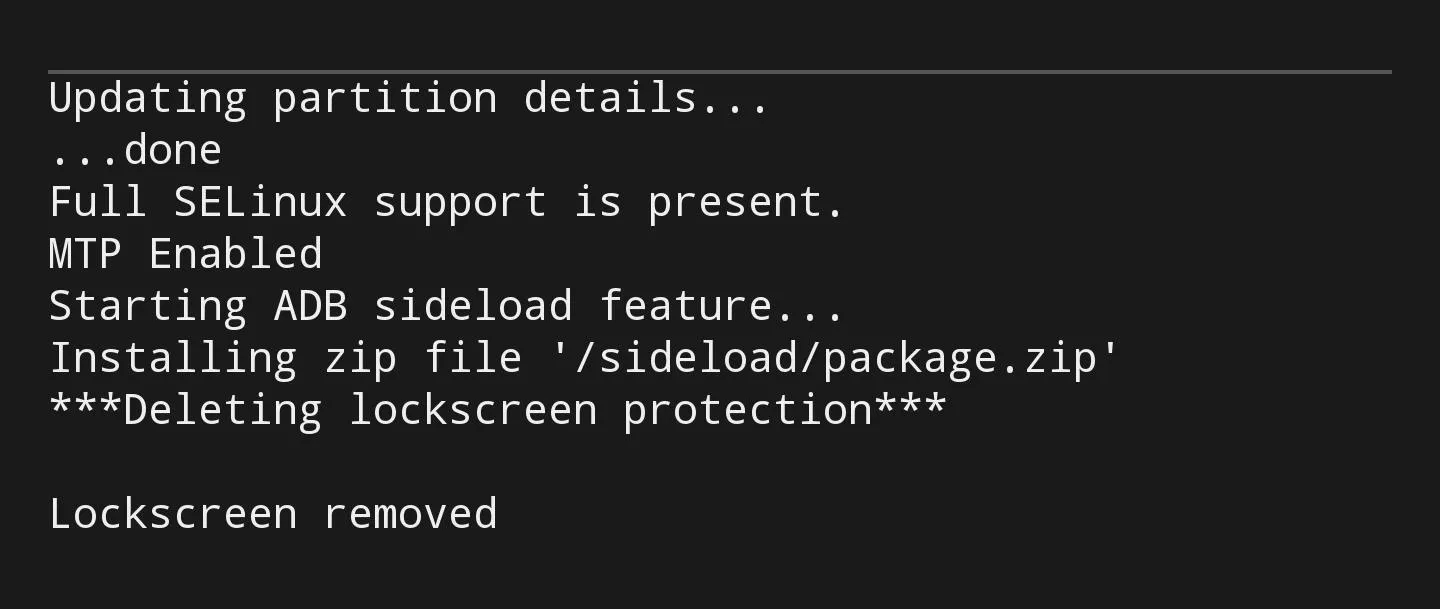The height and width of the screenshot is (609, 1440).
Task: Click the word 'lockscreen' in the Deleting line
Action: coord(472,410)
